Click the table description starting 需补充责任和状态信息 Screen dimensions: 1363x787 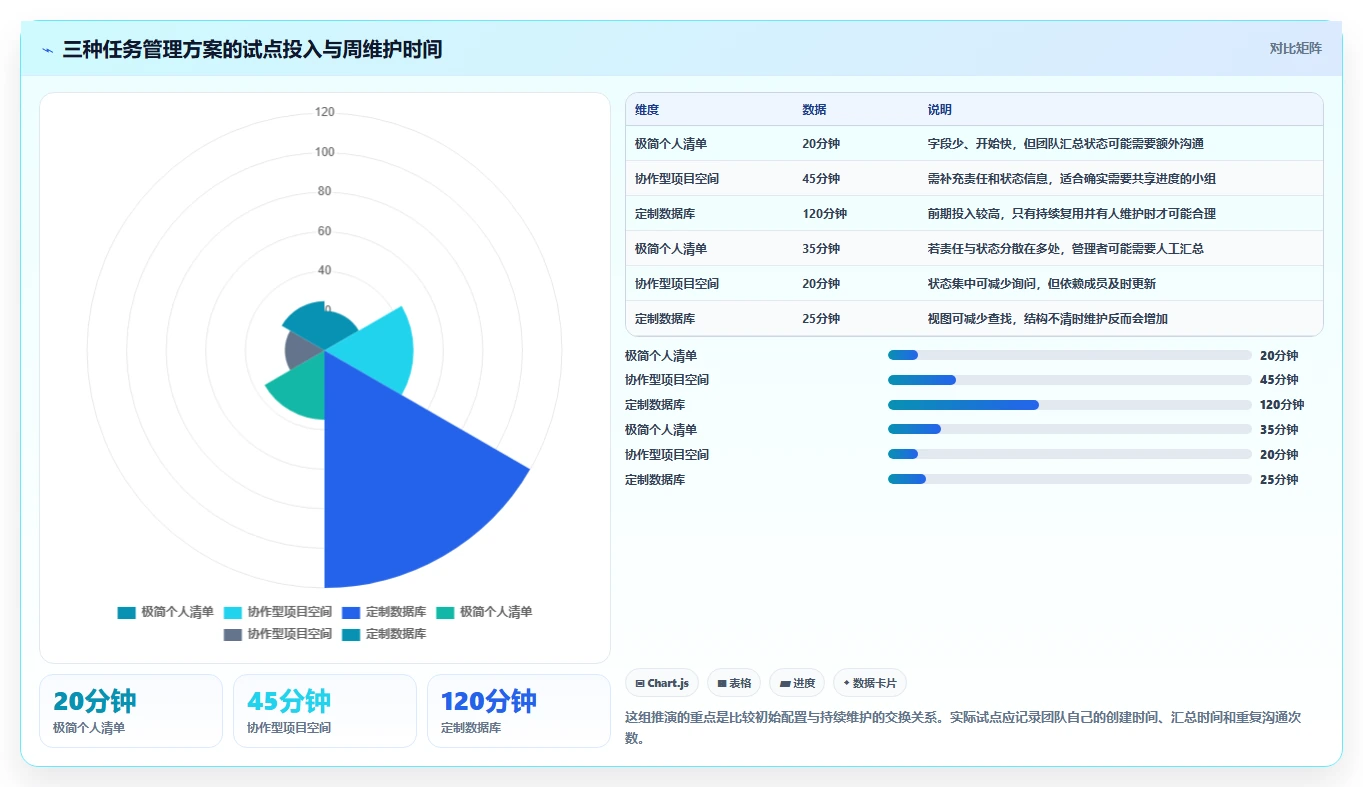(1072, 179)
